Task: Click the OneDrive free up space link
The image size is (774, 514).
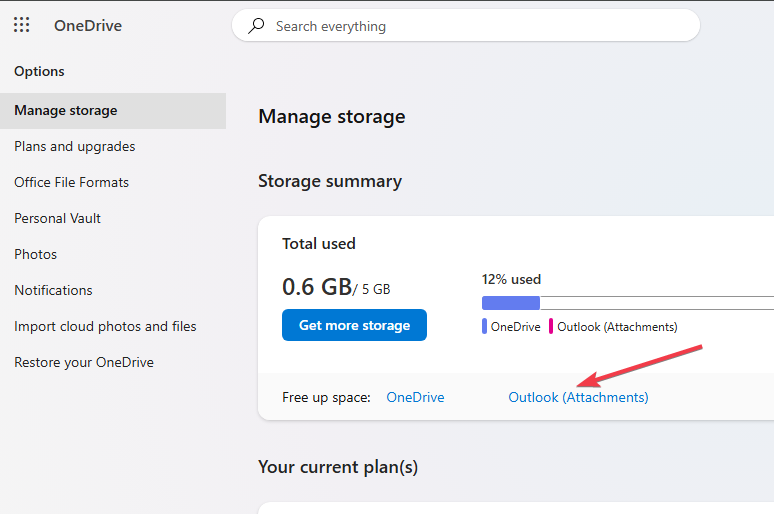Action: point(415,397)
